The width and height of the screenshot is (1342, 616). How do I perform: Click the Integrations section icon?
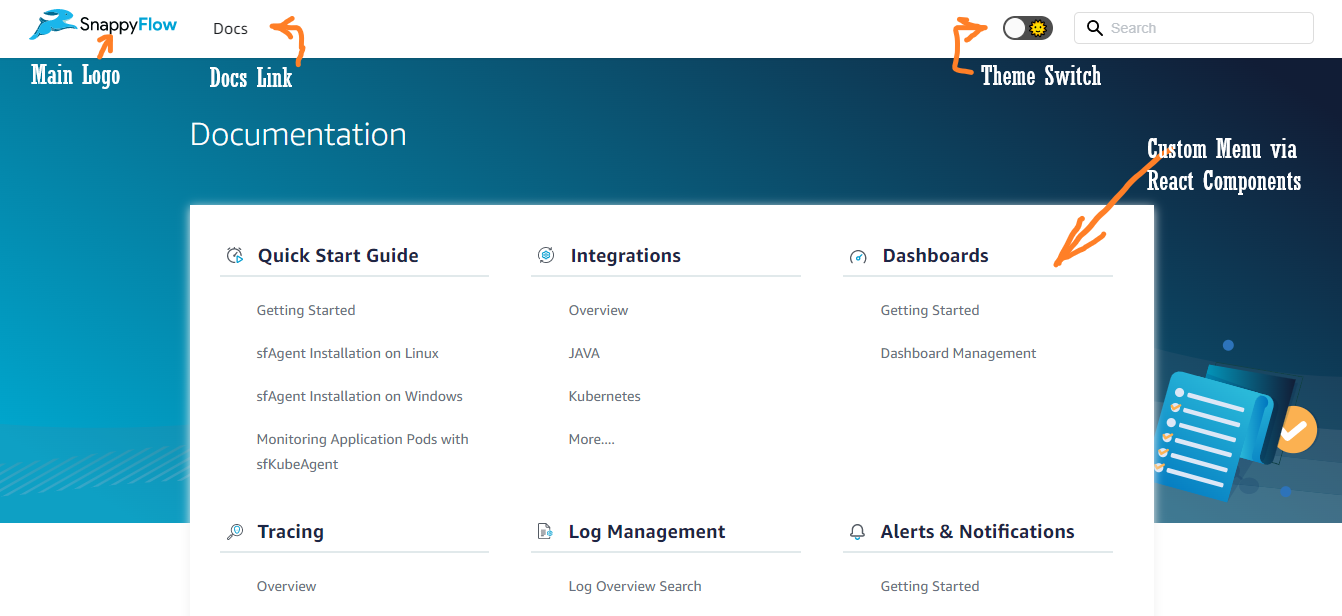546,256
